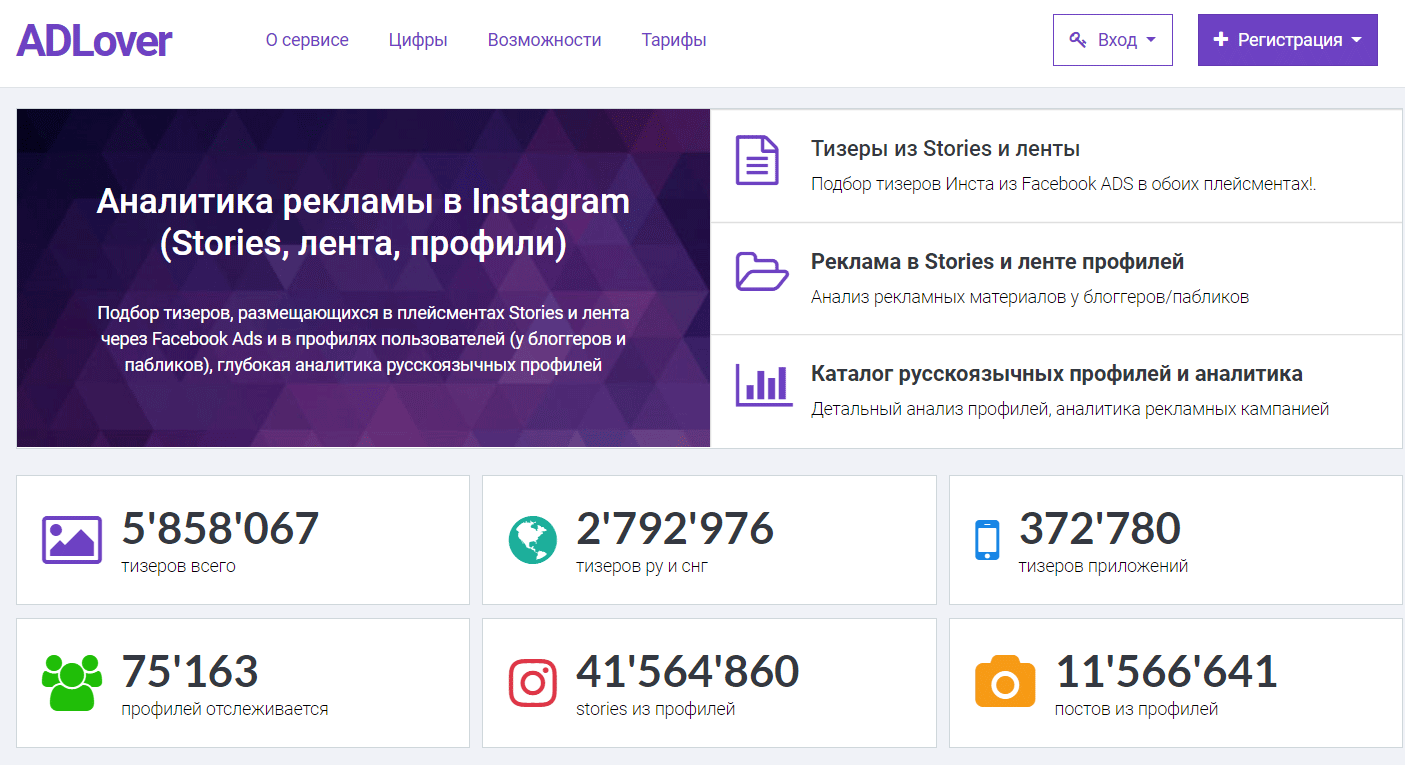Screen dimensions: 1405x765
Task: Click the smartphone icon for тизеров приложений
Action: point(987,540)
